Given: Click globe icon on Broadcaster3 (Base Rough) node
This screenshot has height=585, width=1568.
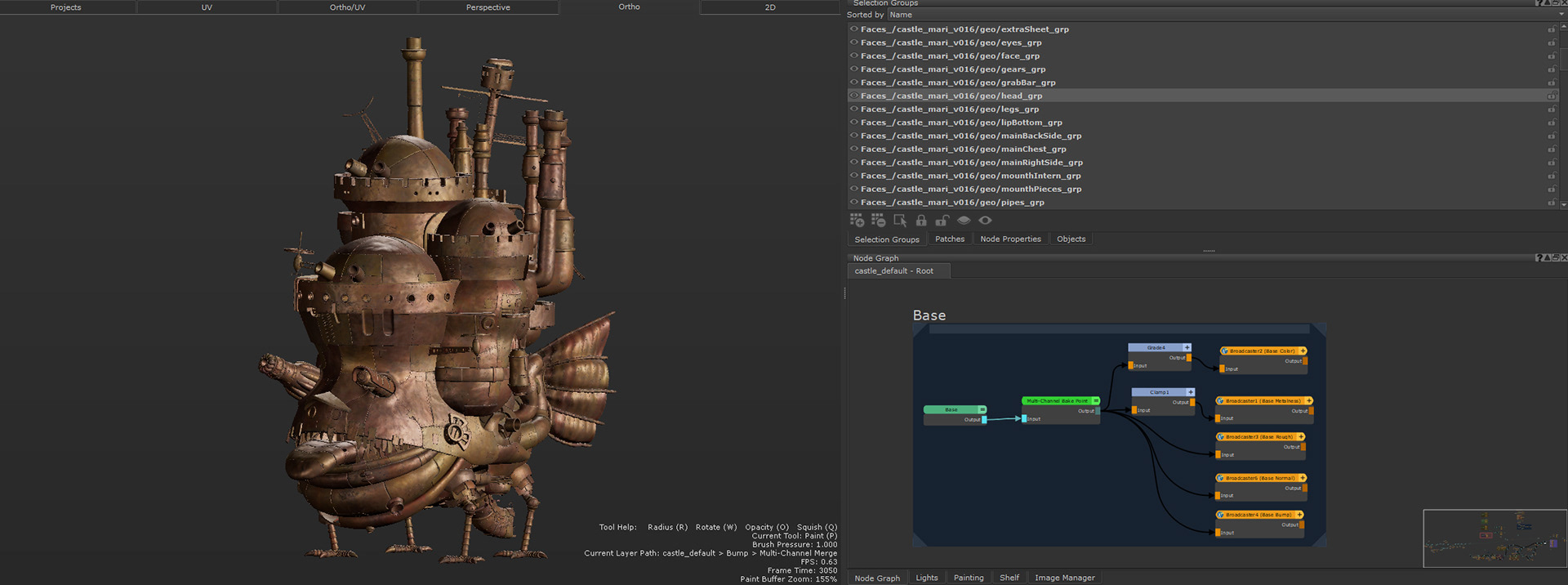Looking at the screenshot, I should [1220, 437].
